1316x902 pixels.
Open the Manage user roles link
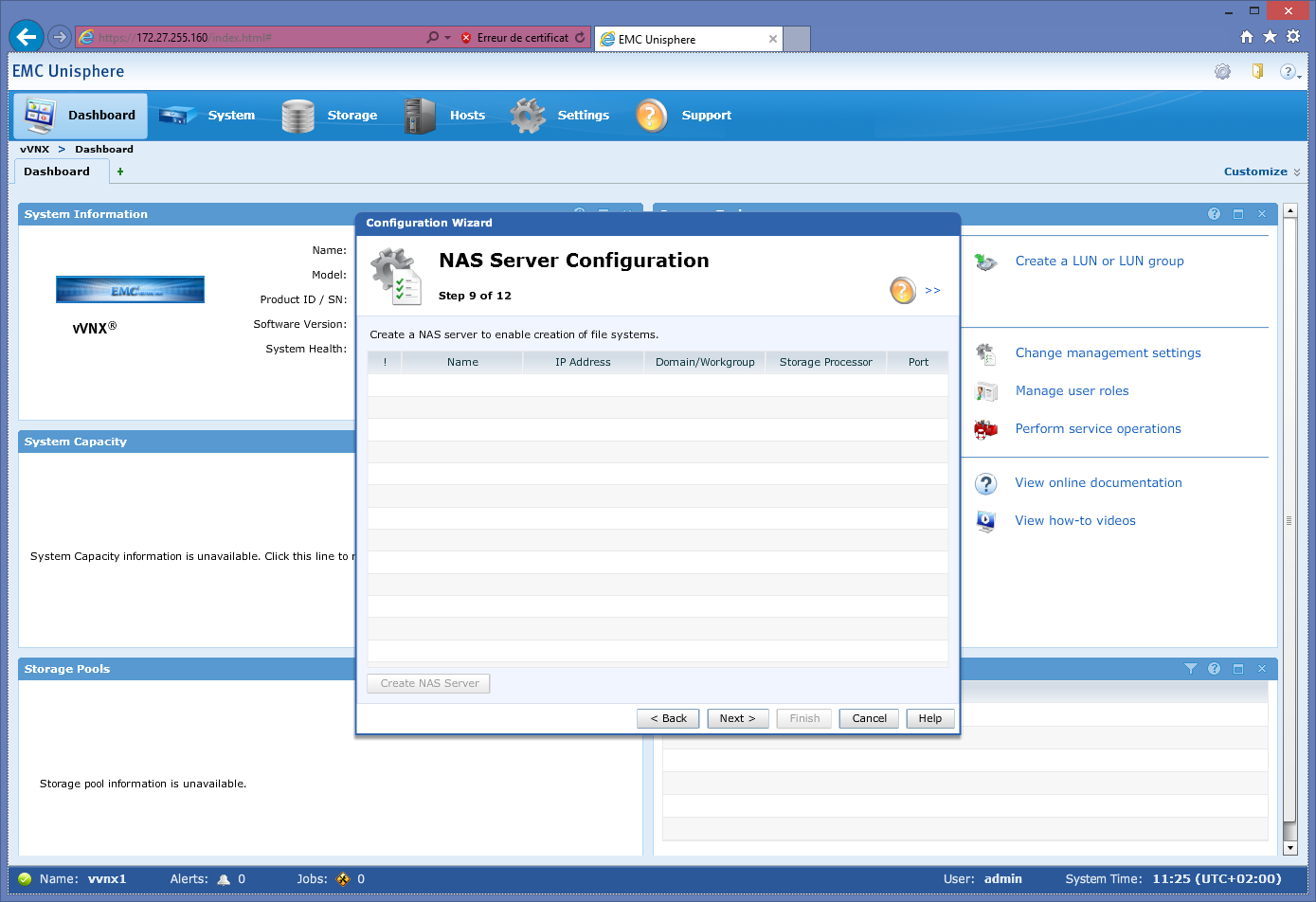point(1072,391)
